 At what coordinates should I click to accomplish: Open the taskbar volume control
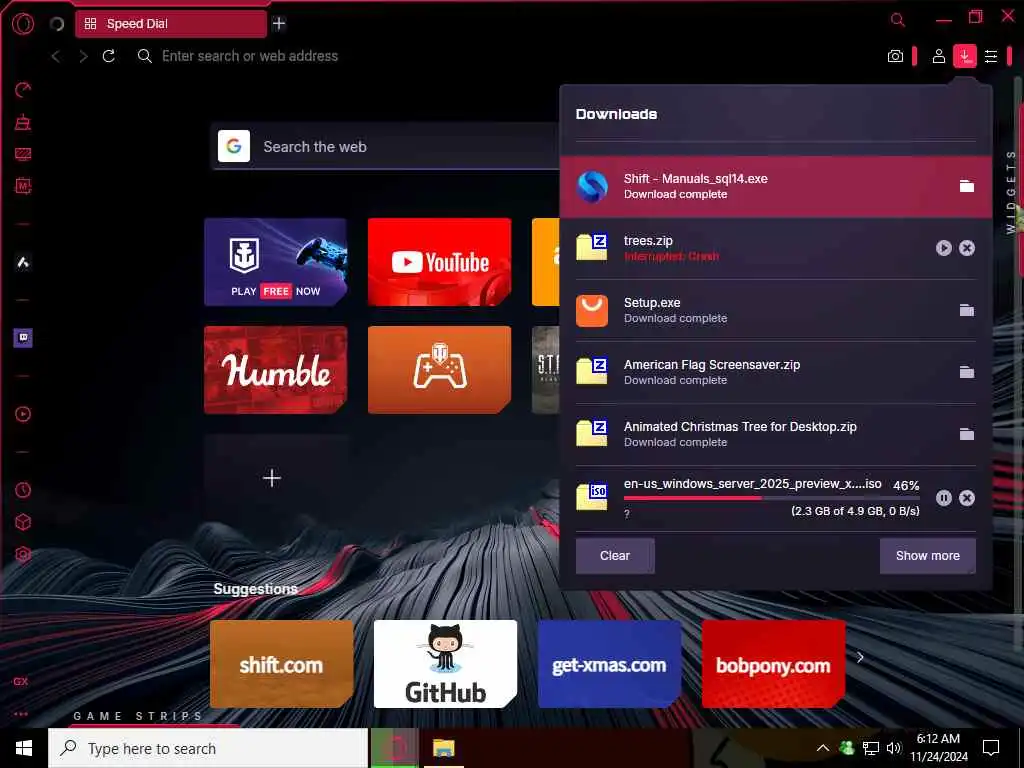893,748
